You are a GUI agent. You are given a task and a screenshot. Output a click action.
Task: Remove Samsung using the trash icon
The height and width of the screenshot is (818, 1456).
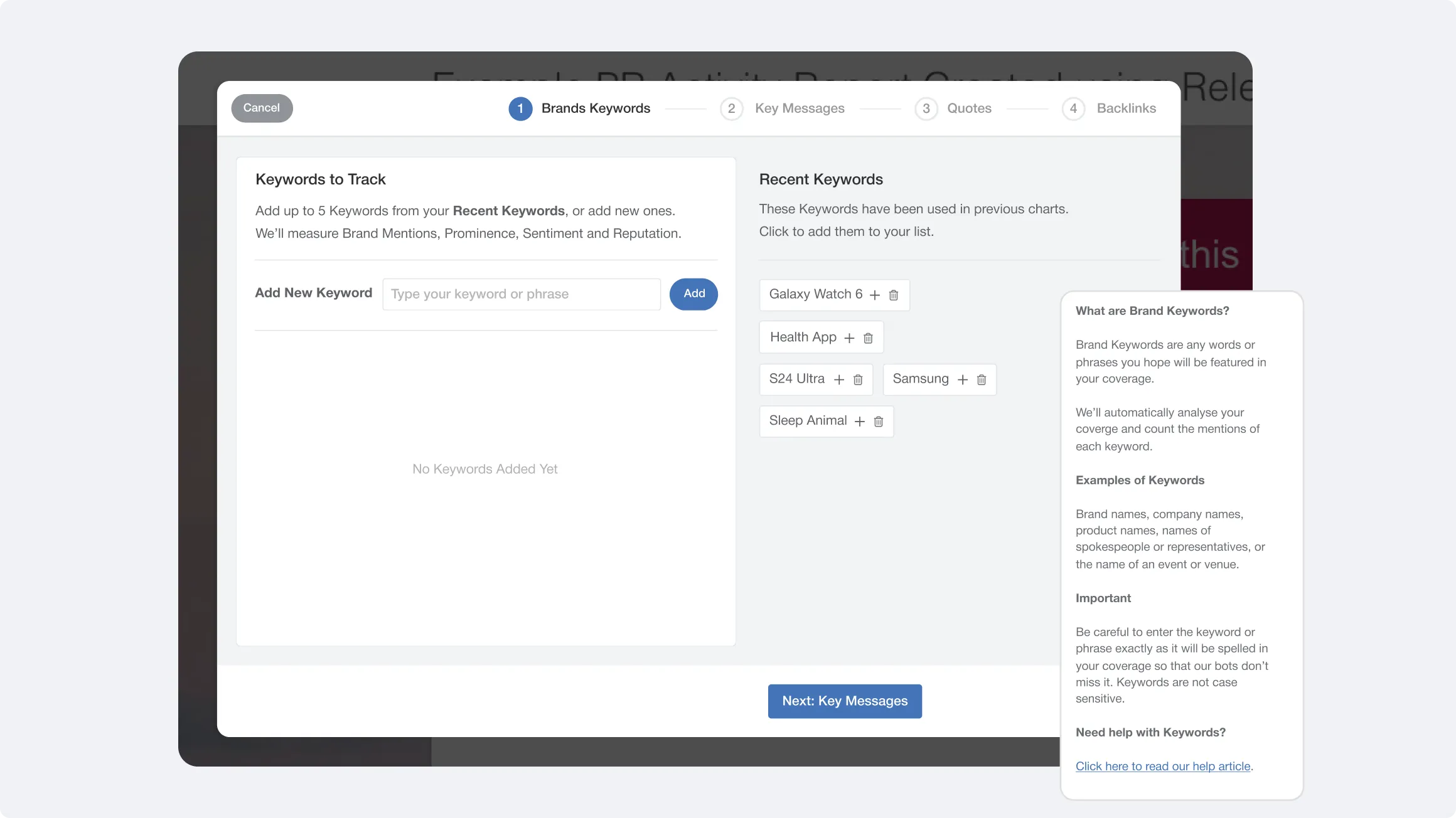(981, 380)
